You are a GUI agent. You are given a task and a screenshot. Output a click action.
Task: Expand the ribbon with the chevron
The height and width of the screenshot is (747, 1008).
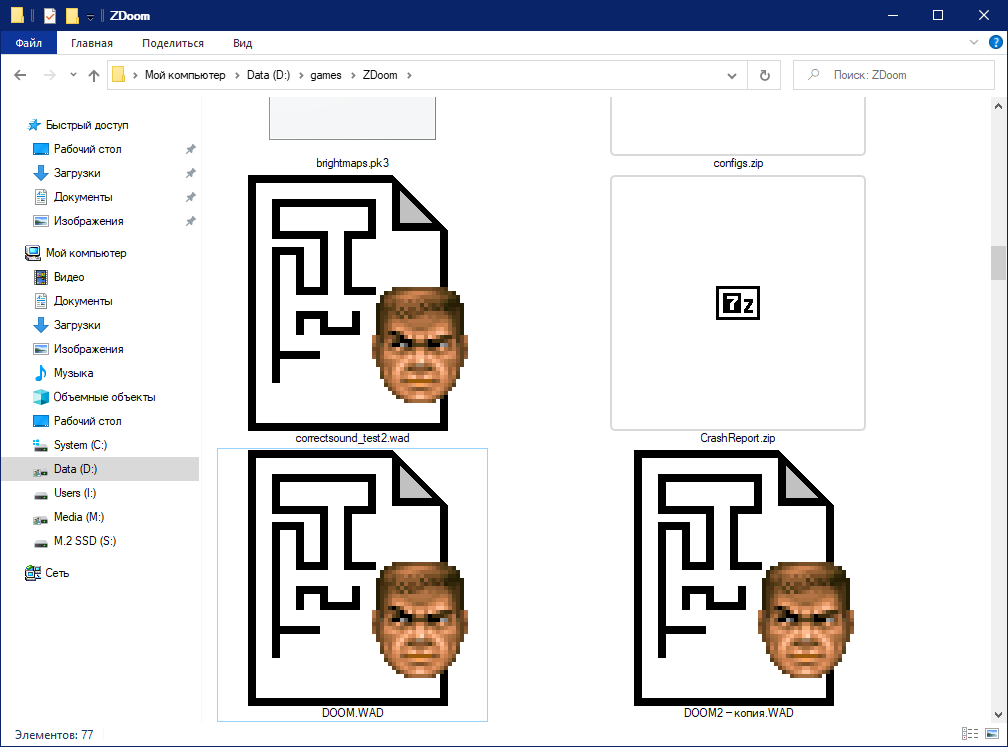974,42
